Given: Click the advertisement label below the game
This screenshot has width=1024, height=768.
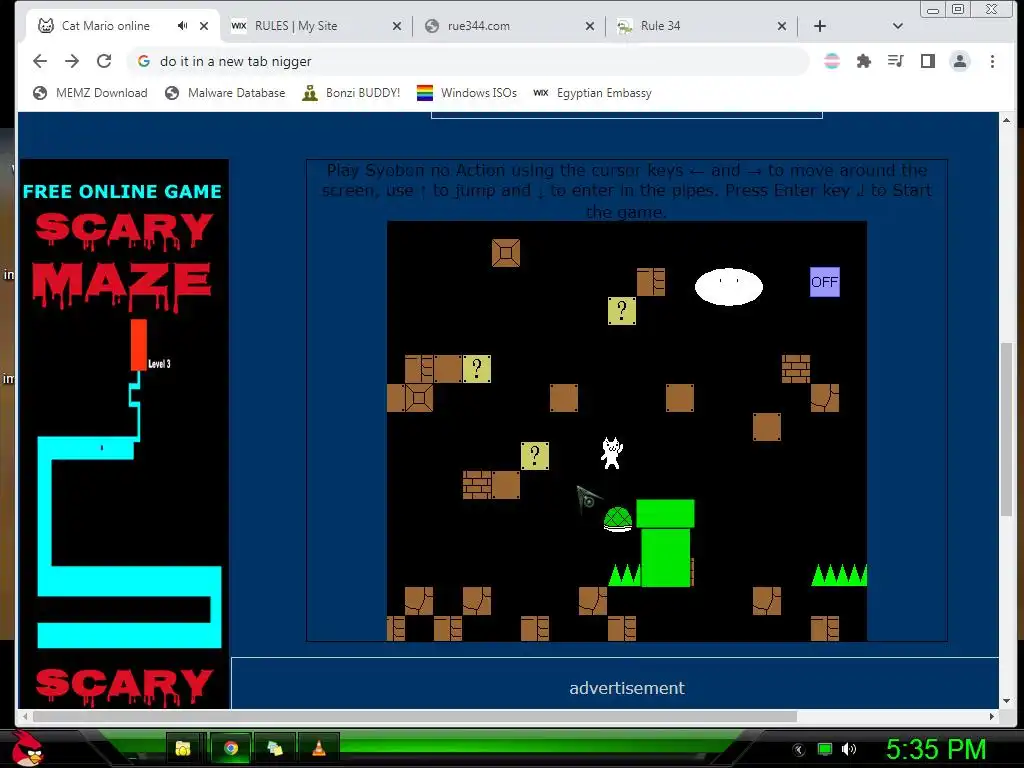Looking at the screenshot, I should click(x=627, y=688).
